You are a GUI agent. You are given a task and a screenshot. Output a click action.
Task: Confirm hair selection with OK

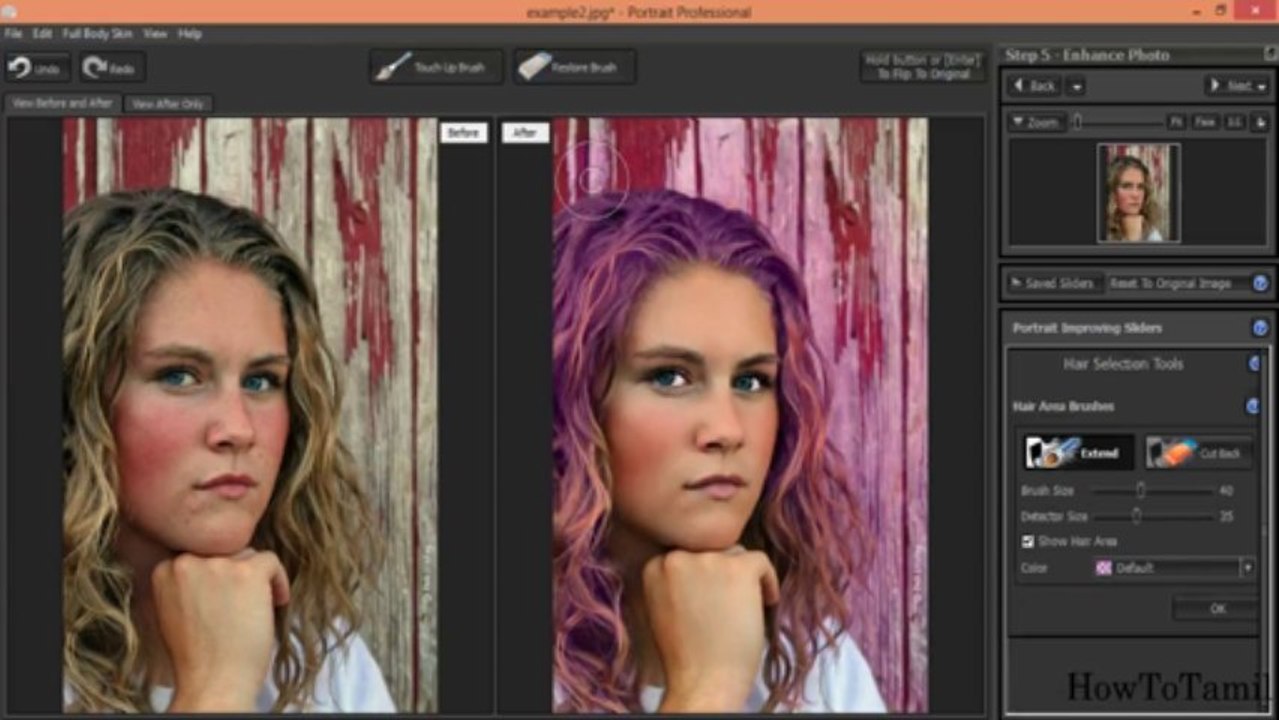[x=1216, y=608]
